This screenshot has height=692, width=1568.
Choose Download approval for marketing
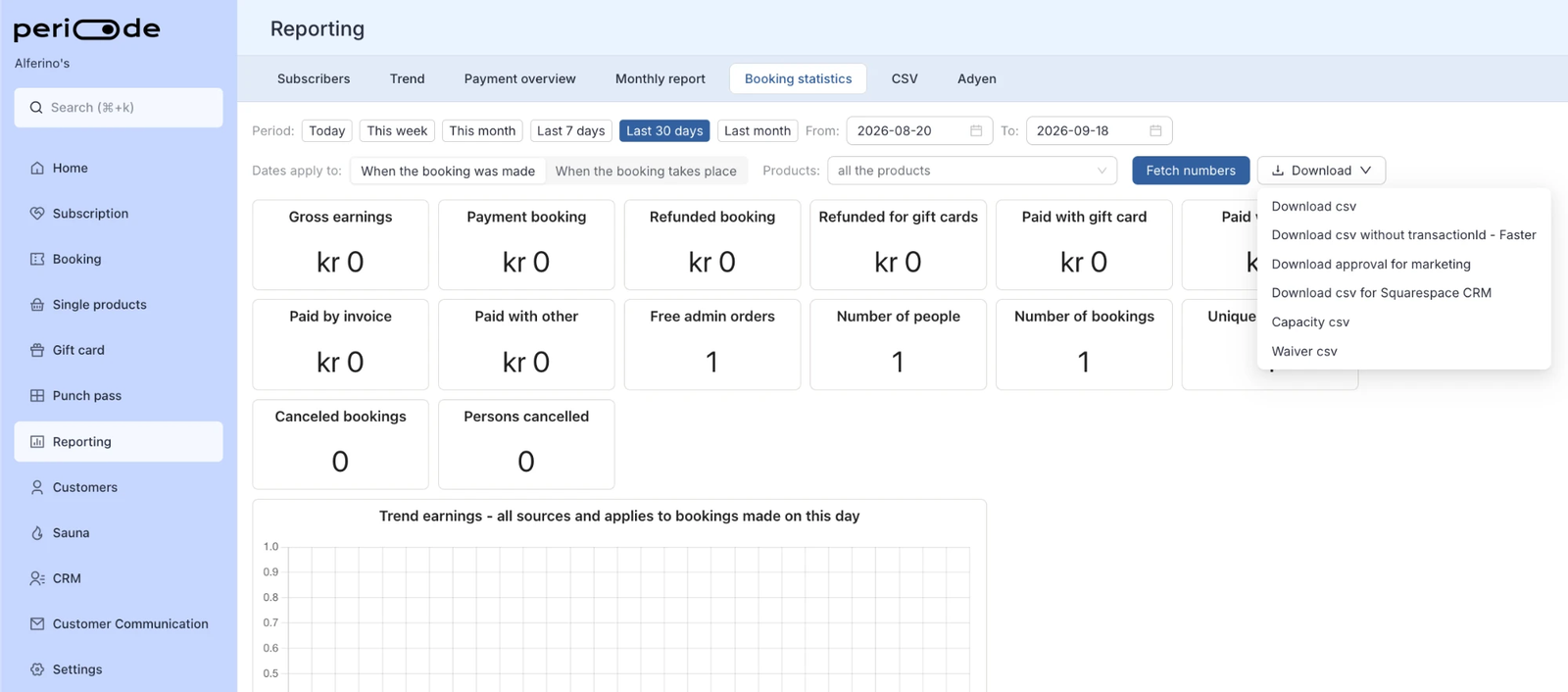click(x=1403, y=264)
